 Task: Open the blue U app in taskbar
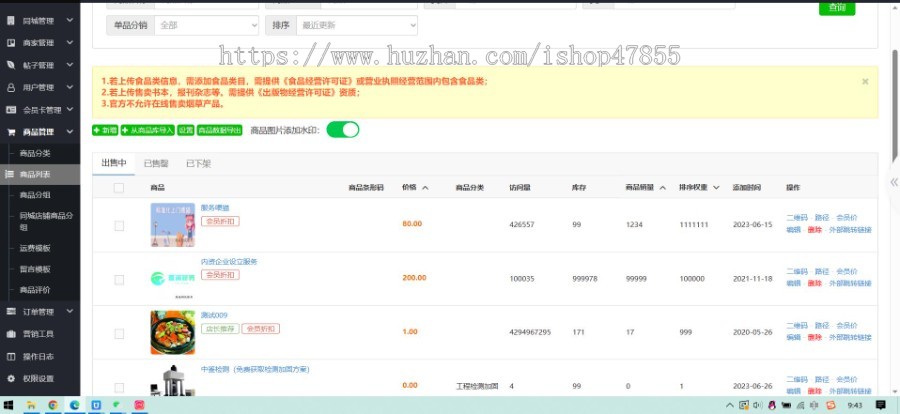[x=96, y=405]
